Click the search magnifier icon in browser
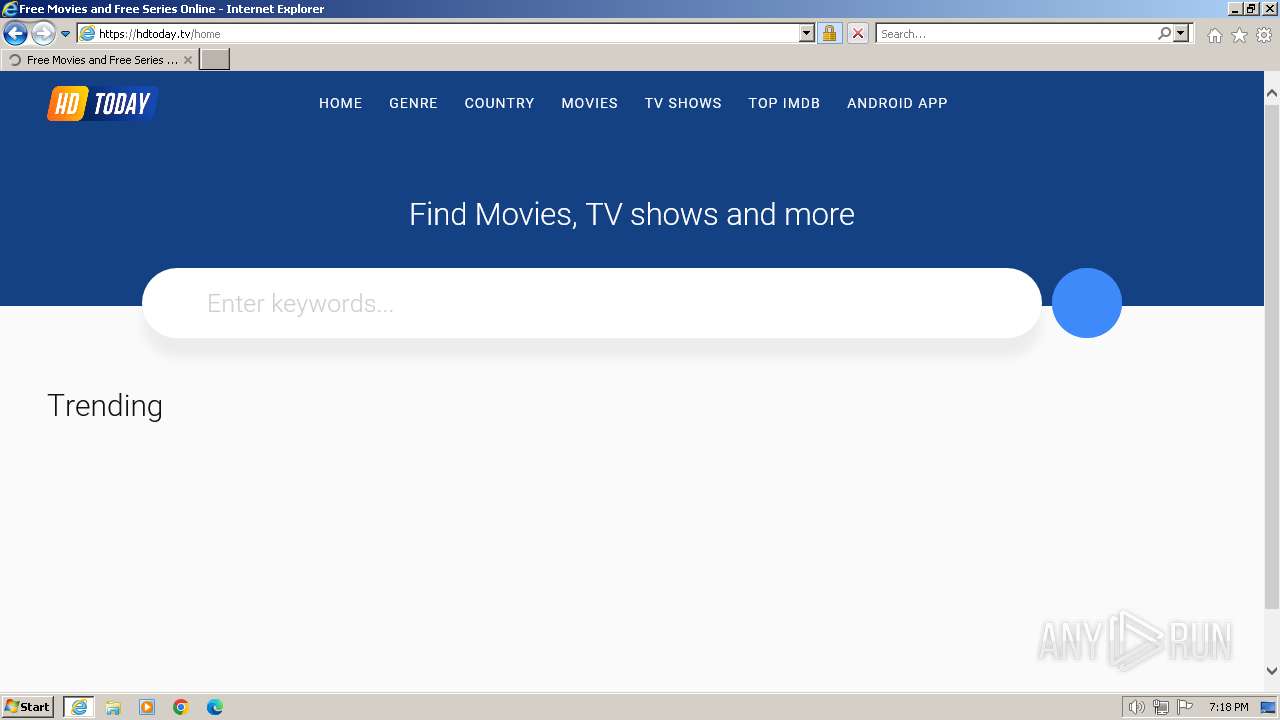 point(1164,33)
